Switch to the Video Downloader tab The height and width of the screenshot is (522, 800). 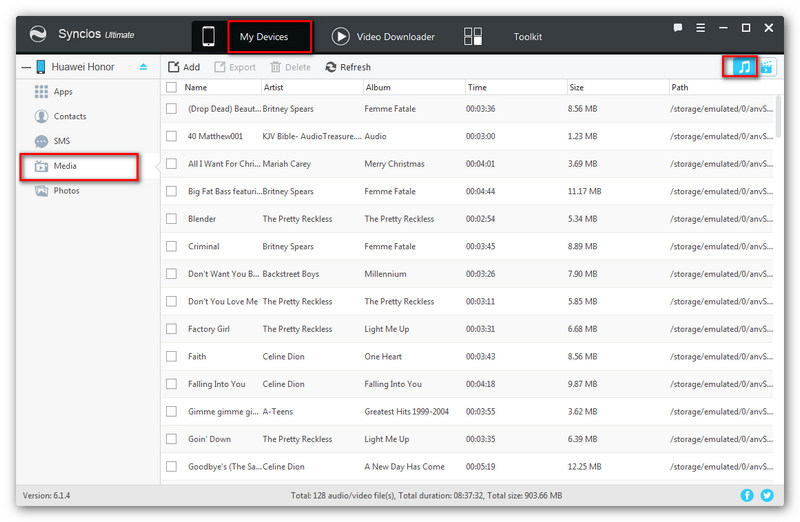[x=395, y=37]
